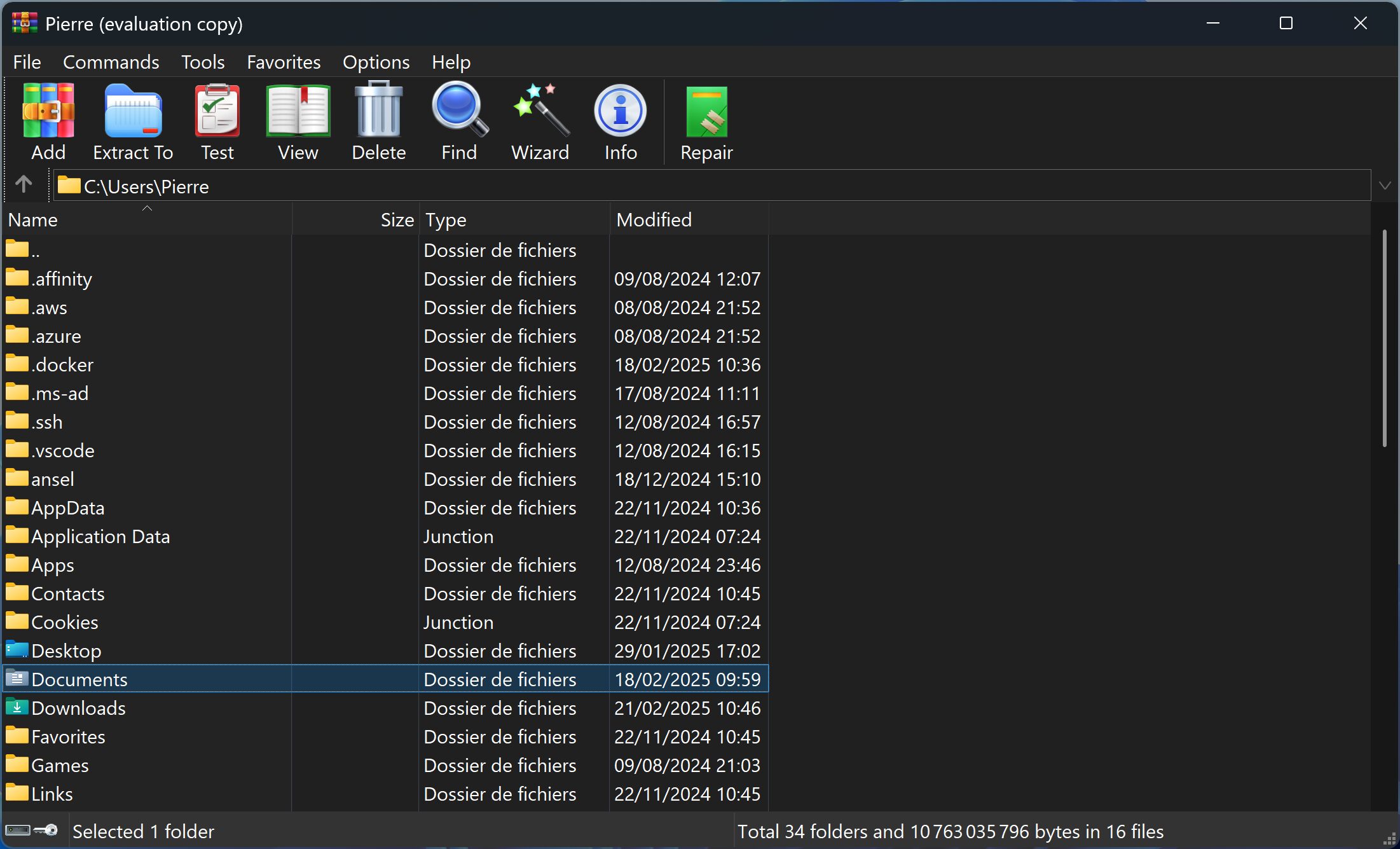Viewport: 1400px width, 849px height.
Task: Click the .aws folder icon
Action: tap(17, 306)
